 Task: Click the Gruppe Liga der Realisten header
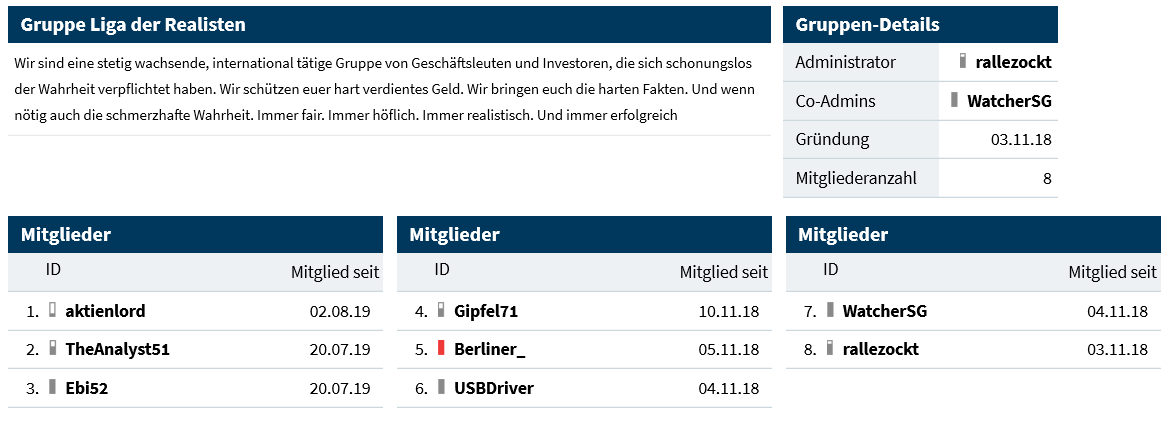click(389, 25)
